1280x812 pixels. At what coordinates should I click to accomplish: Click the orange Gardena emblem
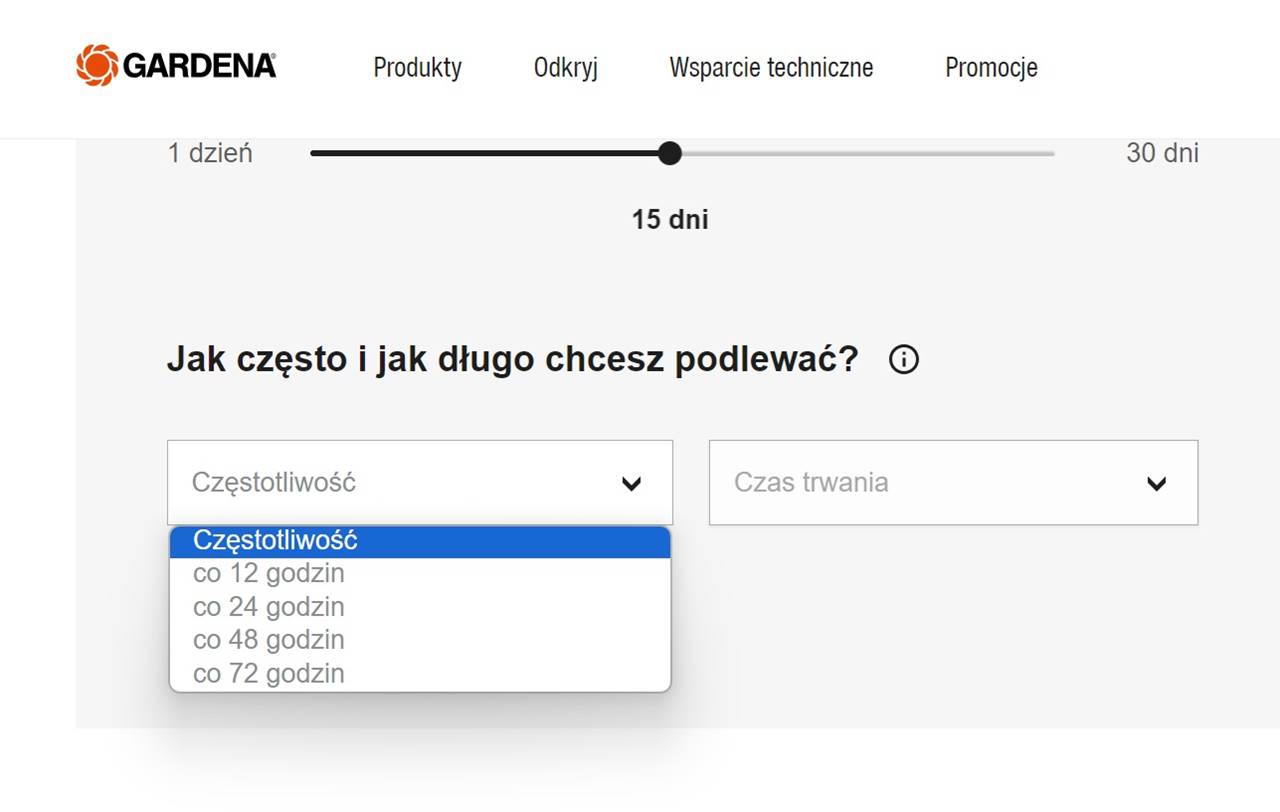coord(97,64)
